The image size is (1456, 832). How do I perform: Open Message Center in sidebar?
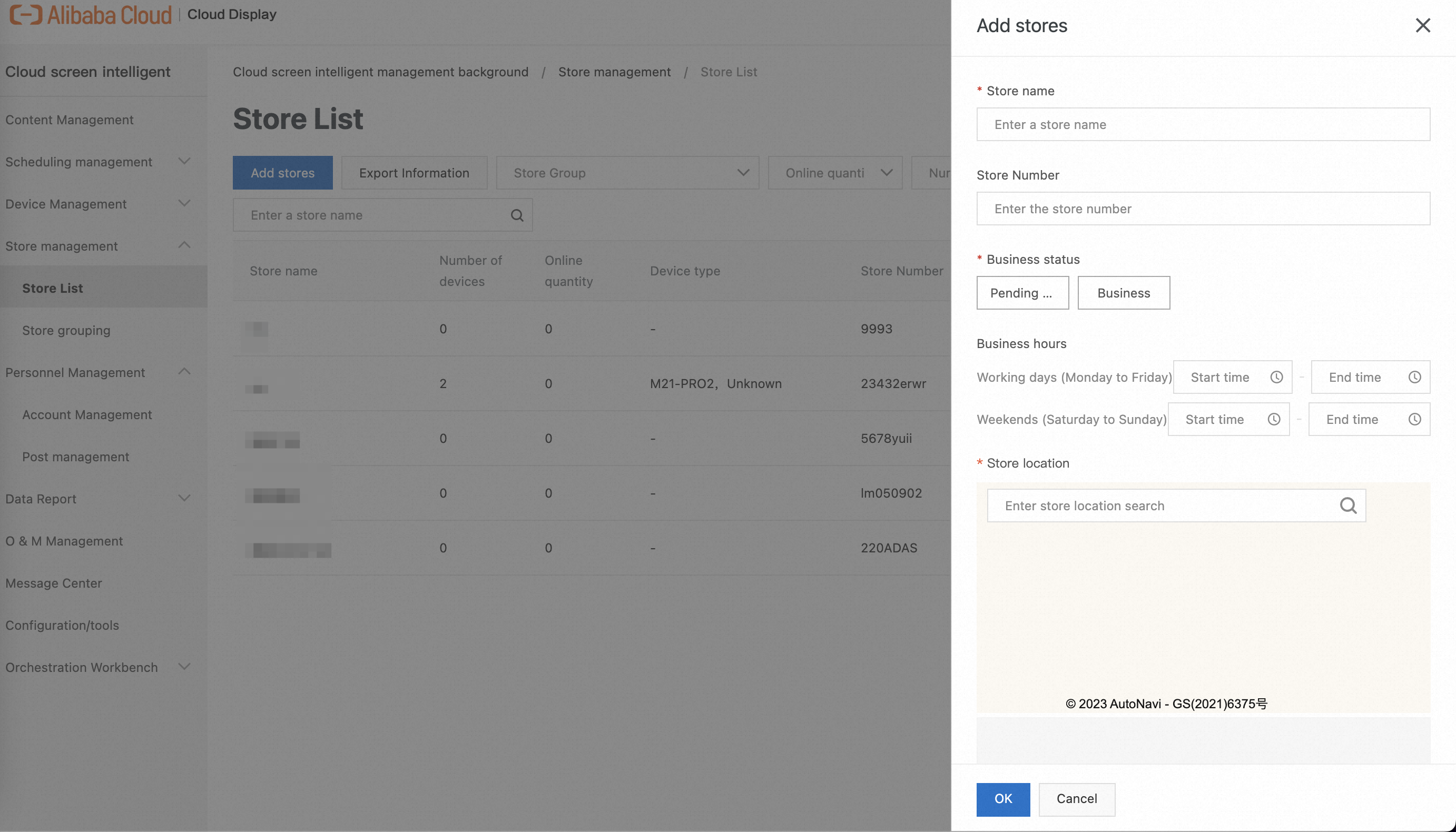coord(54,583)
